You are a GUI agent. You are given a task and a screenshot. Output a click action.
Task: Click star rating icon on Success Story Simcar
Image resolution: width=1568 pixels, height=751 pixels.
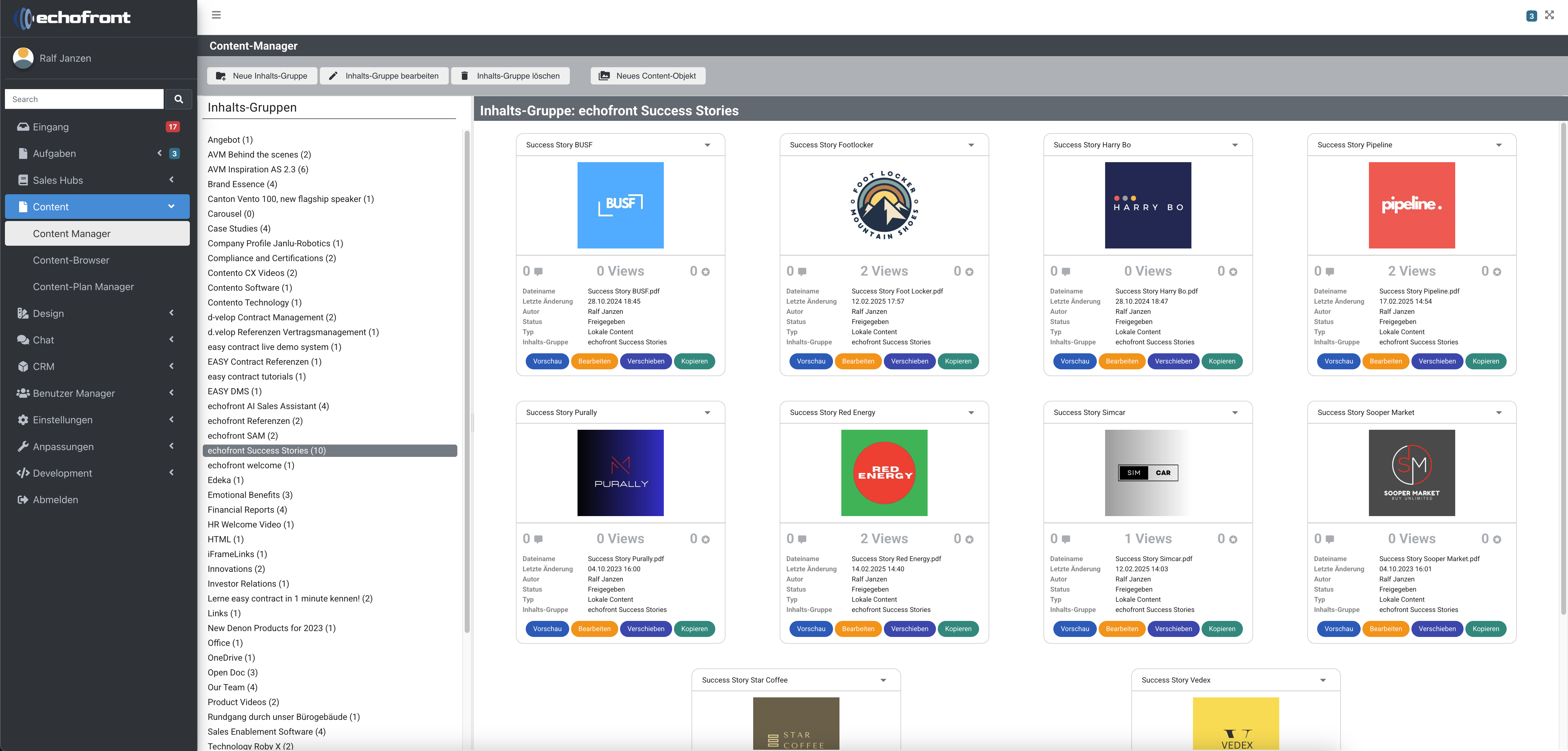click(1233, 539)
